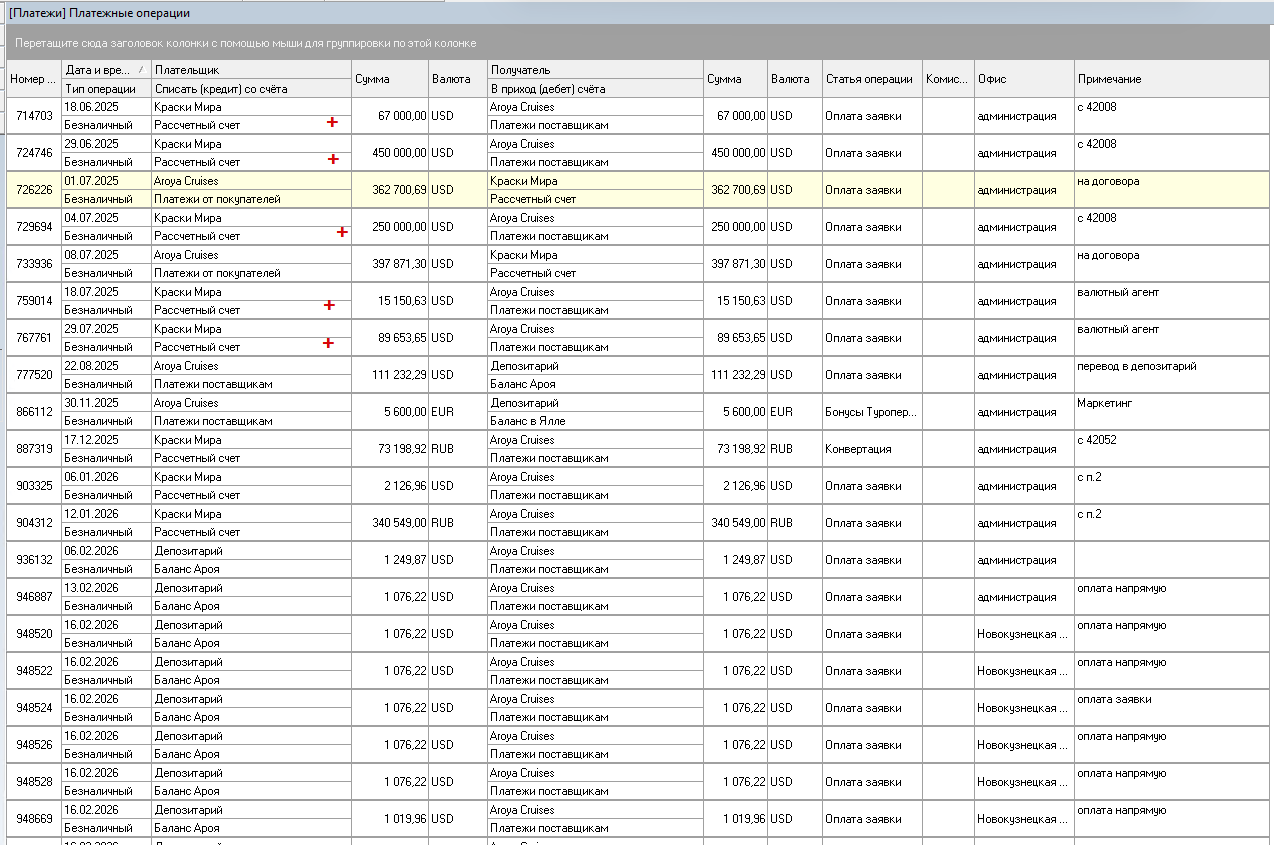1274x845 pixels.
Task: Click the date cell 22.08.2025
Action: [106, 366]
